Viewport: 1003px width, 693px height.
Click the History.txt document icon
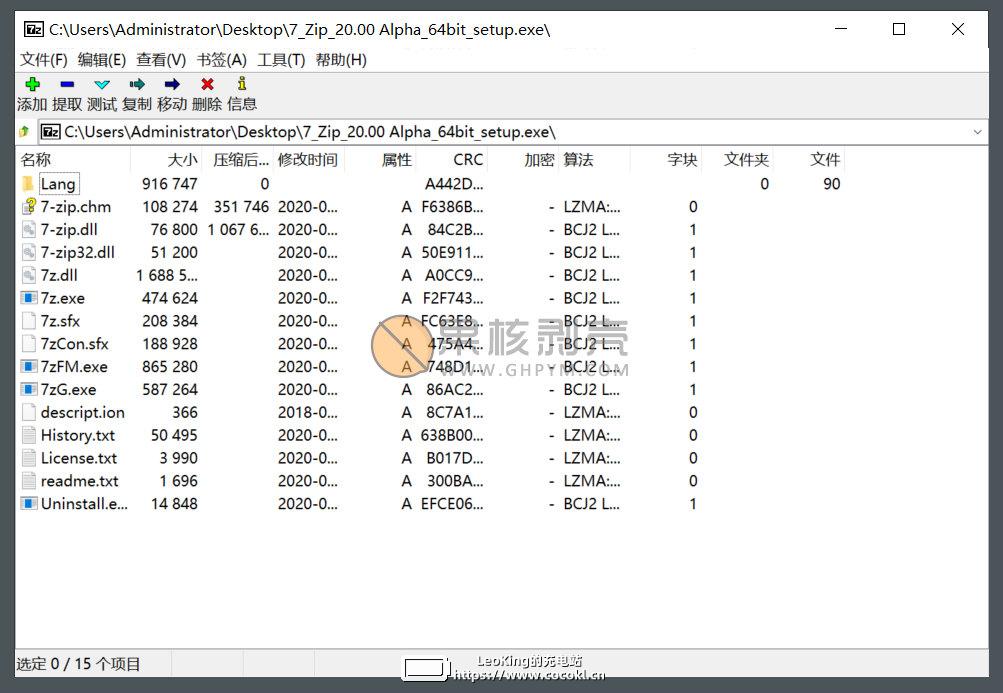(29, 435)
